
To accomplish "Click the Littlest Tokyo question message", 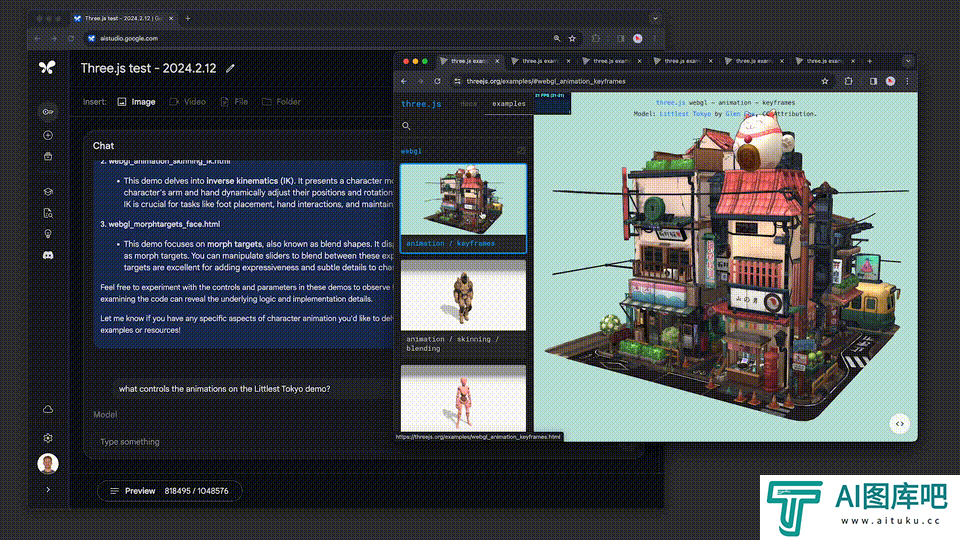I will pyautogui.click(x=225, y=389).
